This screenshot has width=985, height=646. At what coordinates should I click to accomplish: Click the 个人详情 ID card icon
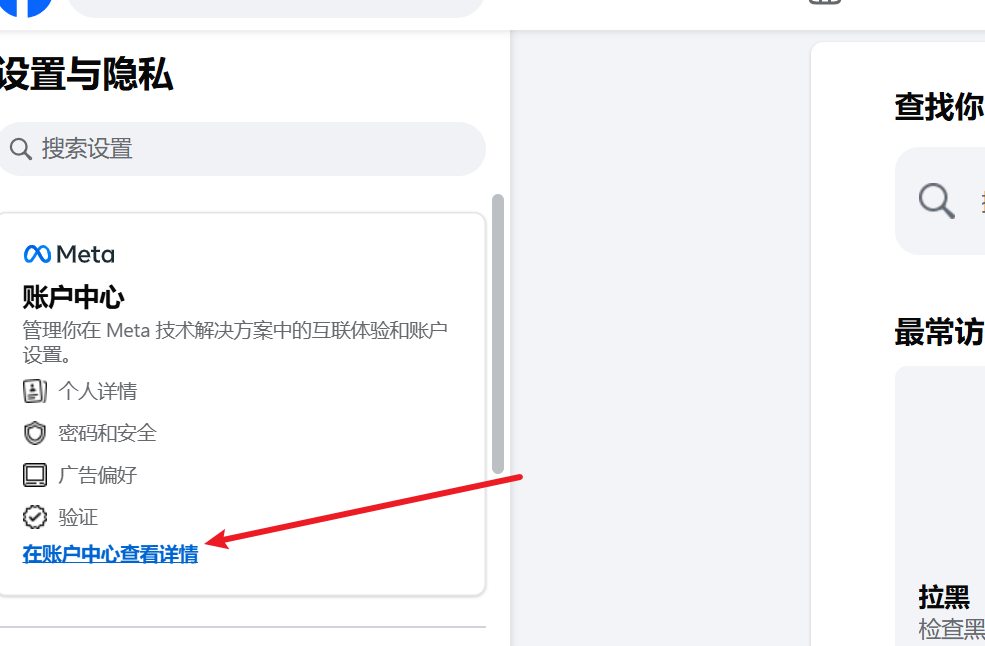pyautogui.click(x=35, y=391)
